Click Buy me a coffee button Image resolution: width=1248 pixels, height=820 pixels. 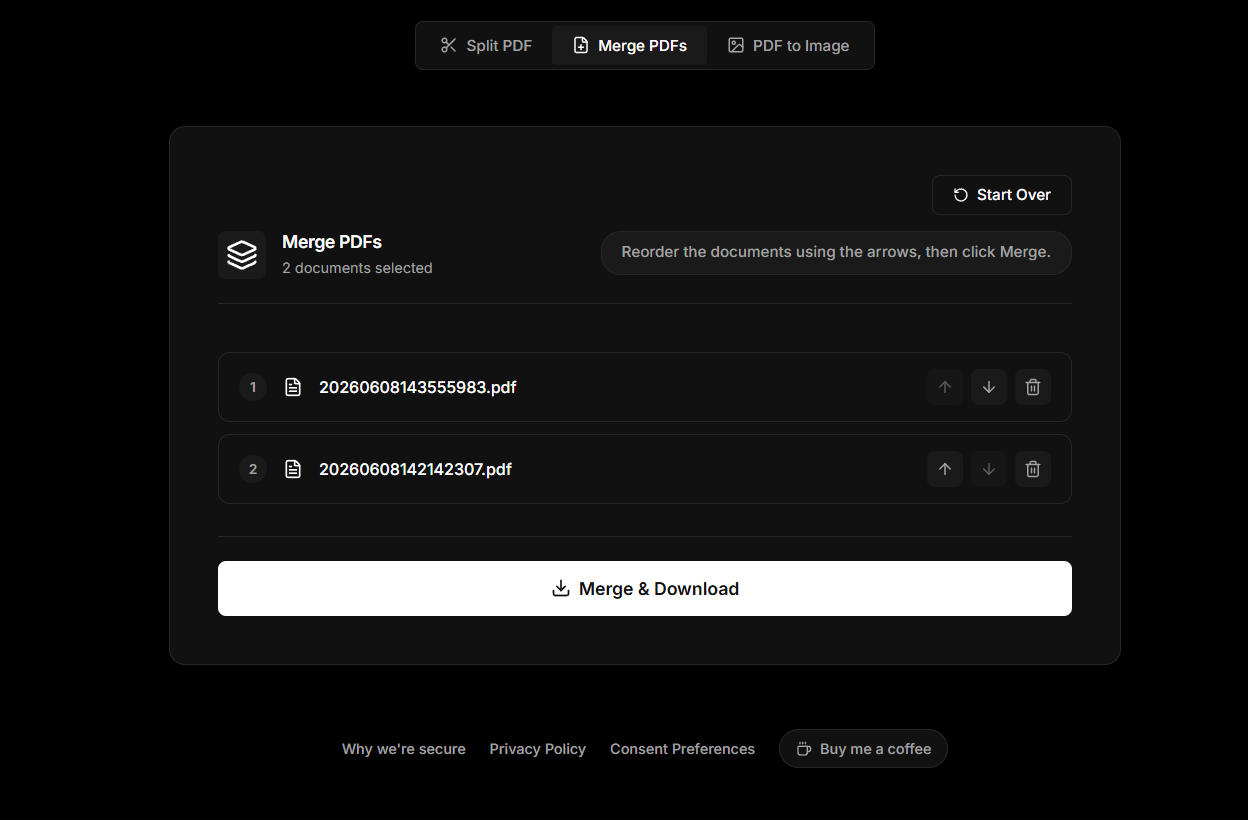pos(863,749)
